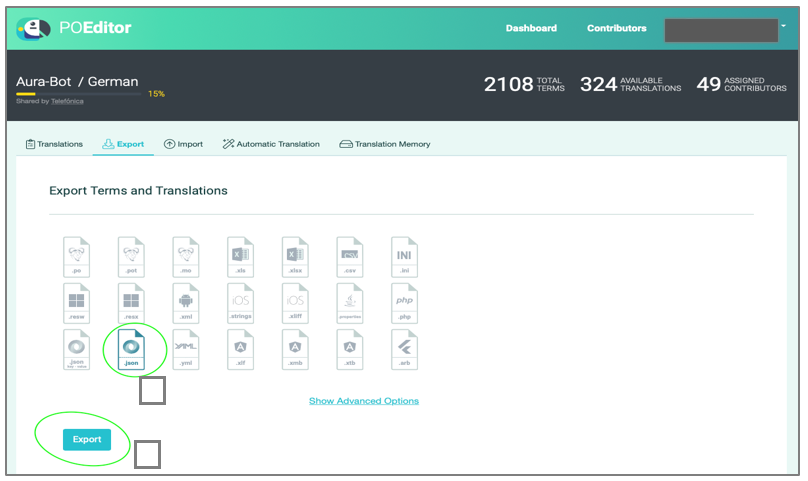The width and height of the screenshot is (808, 481).
Task: Select the iOS .xliff format icon
Action: [295, 303]
